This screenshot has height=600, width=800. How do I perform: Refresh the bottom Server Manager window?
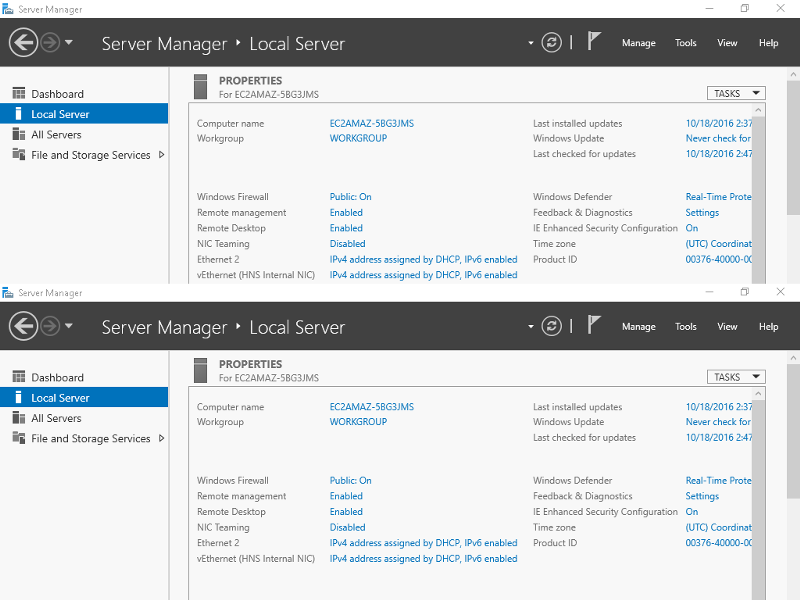[x=552, y=326]
